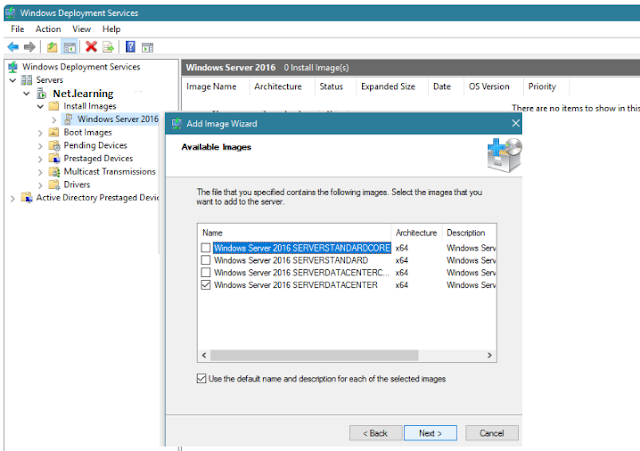
Task: Expand the Multicast Transmissions node
Action: [x=40, y=172]
